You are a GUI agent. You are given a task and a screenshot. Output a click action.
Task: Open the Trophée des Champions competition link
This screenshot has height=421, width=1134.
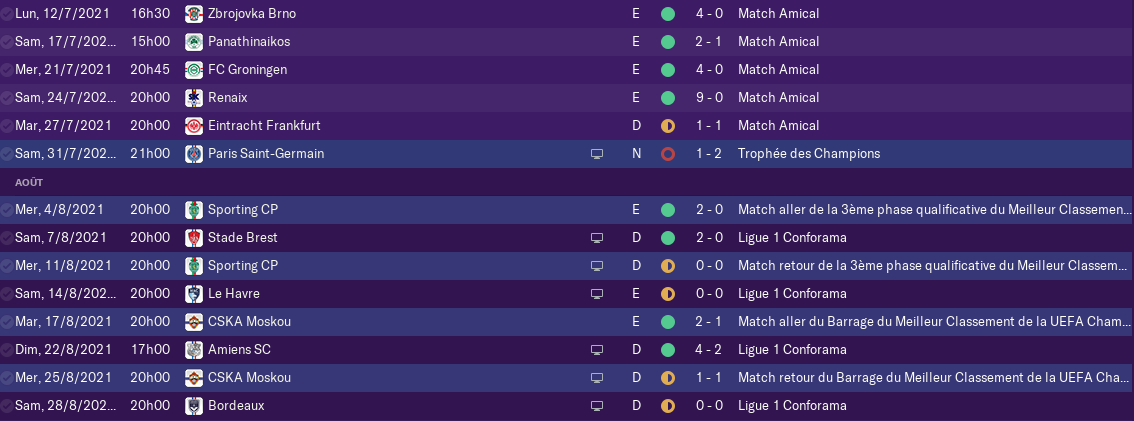pos(809,154)
